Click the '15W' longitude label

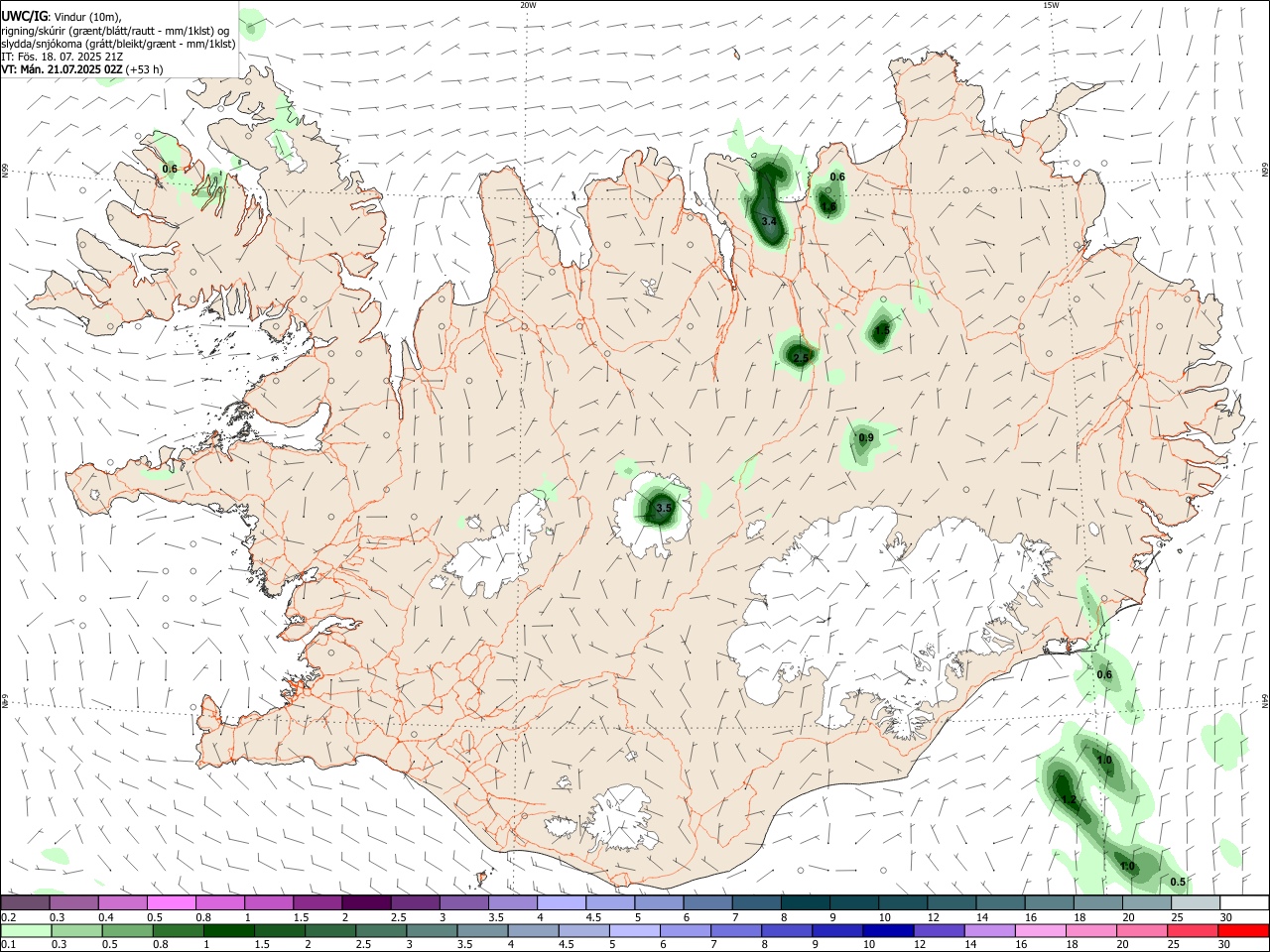1051,5
